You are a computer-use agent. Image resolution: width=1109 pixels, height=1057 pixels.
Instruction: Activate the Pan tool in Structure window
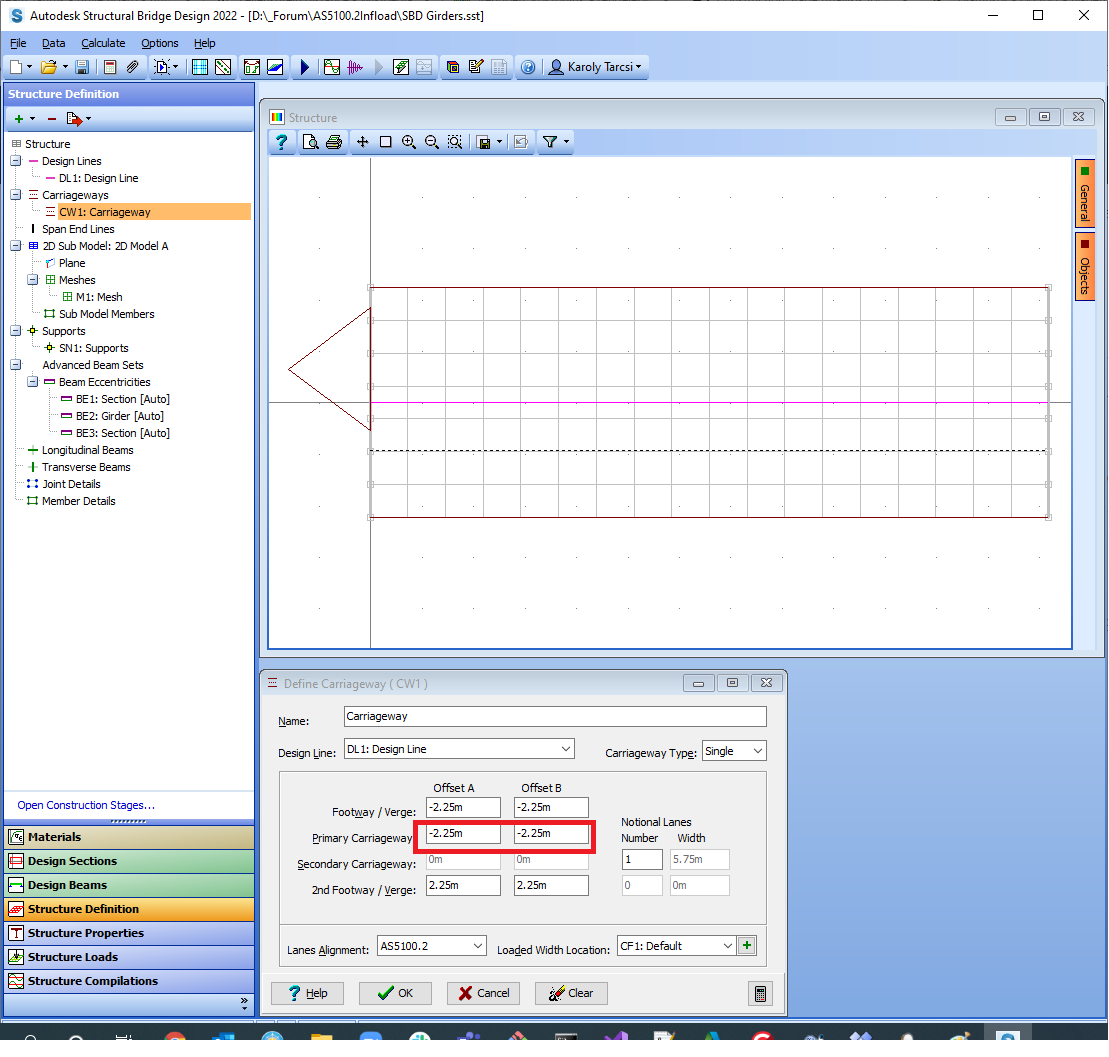tap(362, 141)
